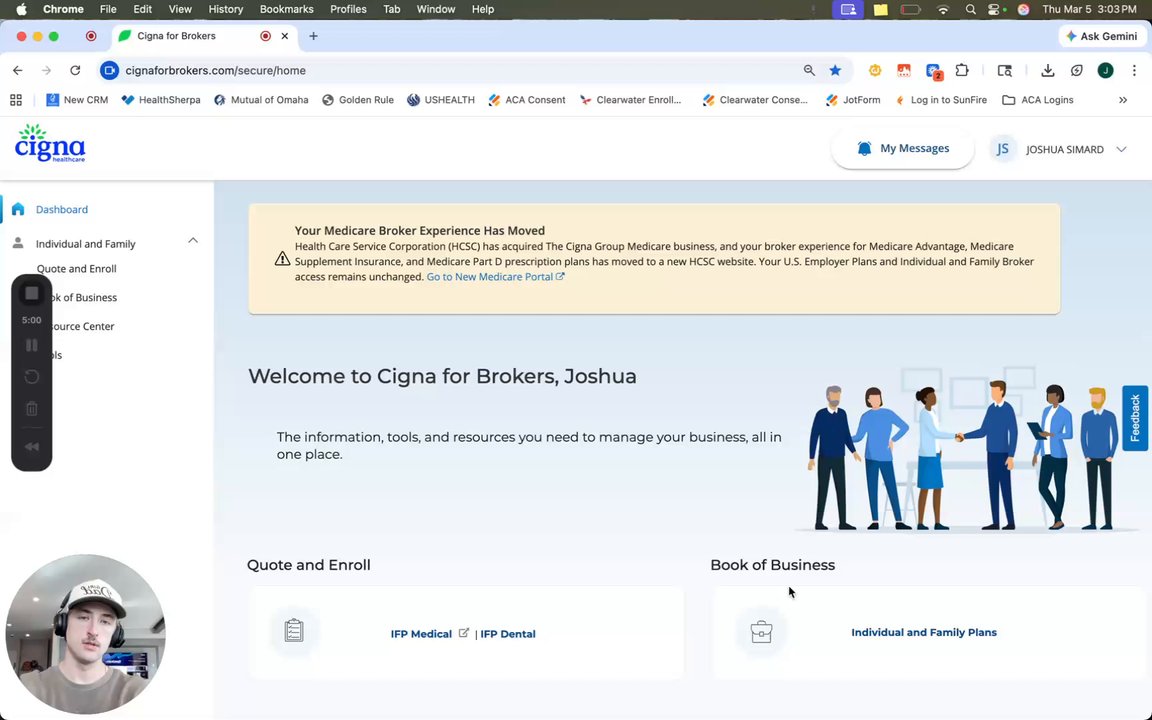
Task: Open Log in to SunFire bookmark
Action: 941,100
